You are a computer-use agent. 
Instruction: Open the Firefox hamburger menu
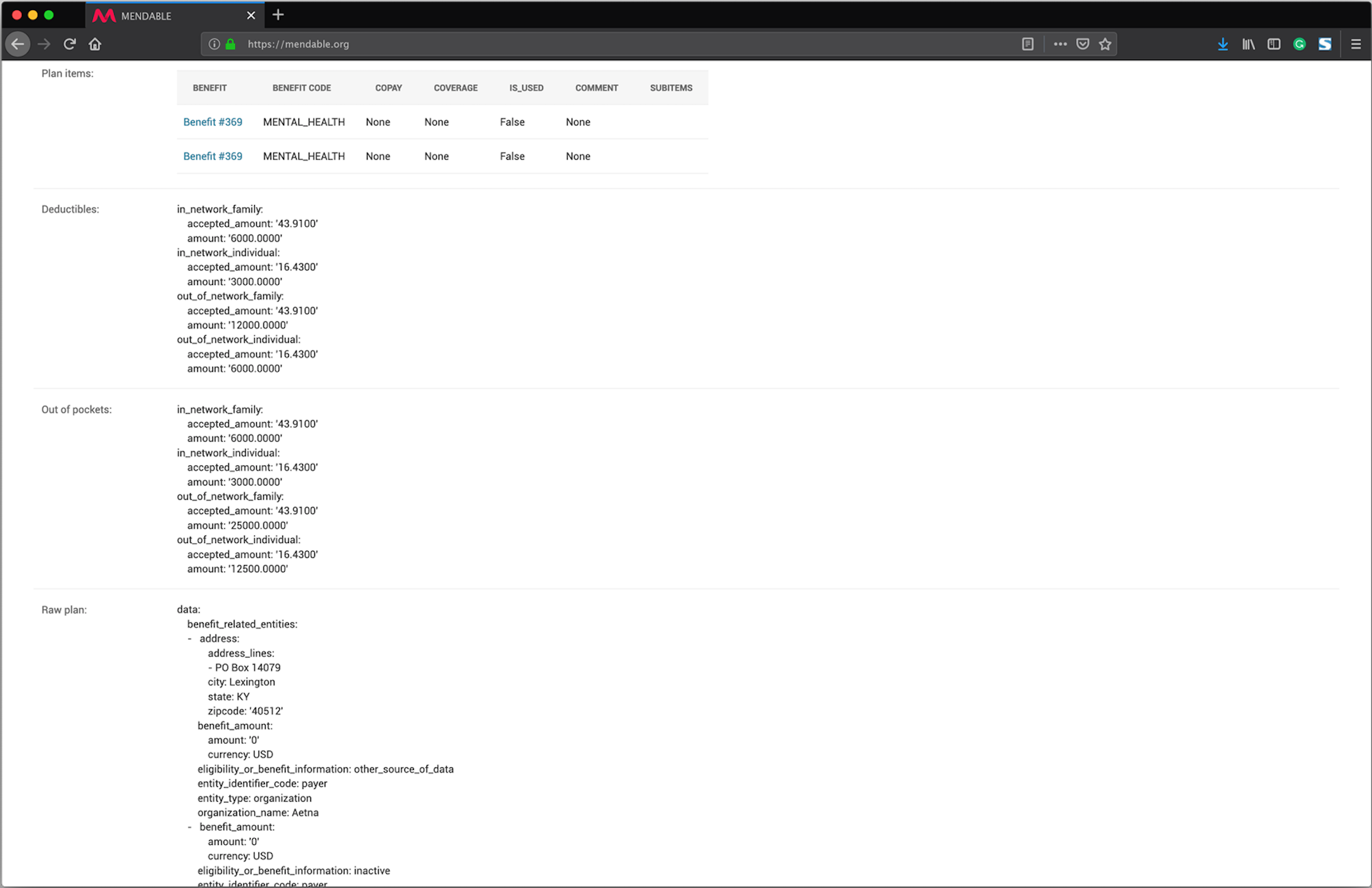pyautogui.click(x=1356, y=44)
